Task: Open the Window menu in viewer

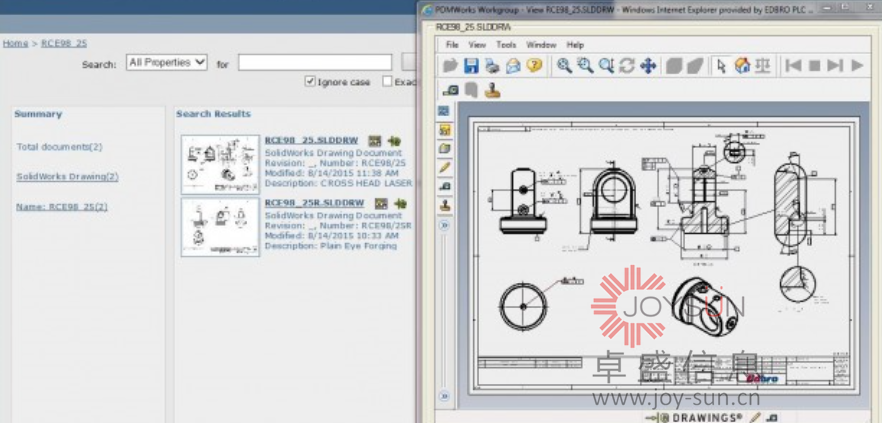Action: click(541, 45)
